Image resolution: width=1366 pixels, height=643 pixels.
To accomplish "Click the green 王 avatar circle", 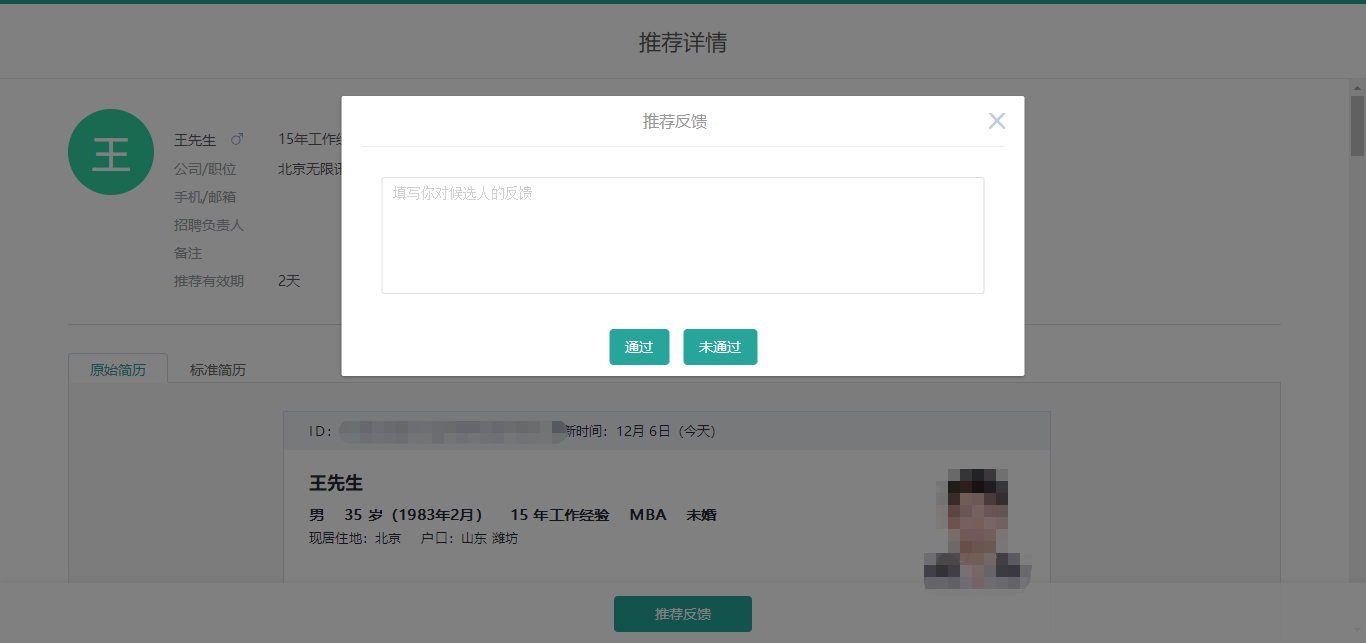I will [111, 152].
